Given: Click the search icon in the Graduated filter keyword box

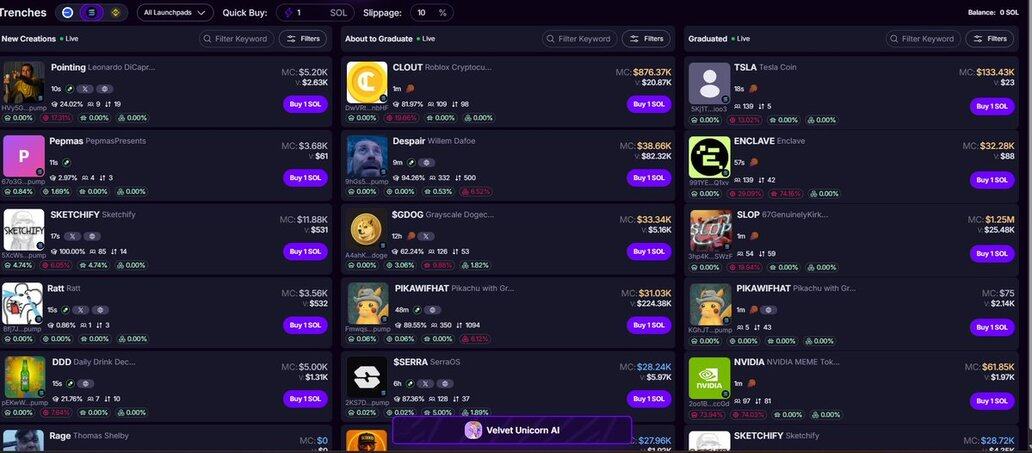Looking at the screenshot, I should [x=894, y=39].
